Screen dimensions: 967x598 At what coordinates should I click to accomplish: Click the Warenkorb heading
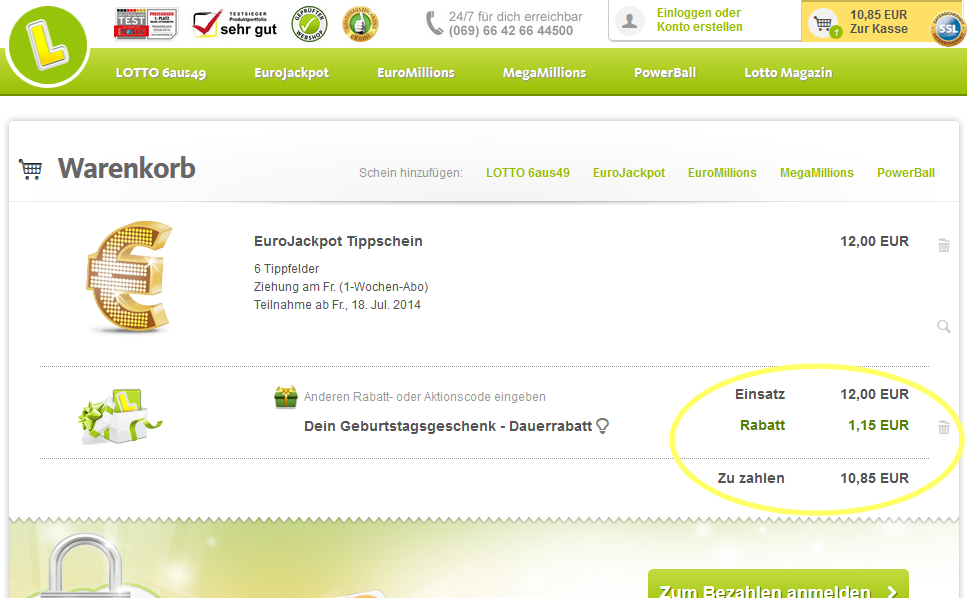[x=127, y=168]
